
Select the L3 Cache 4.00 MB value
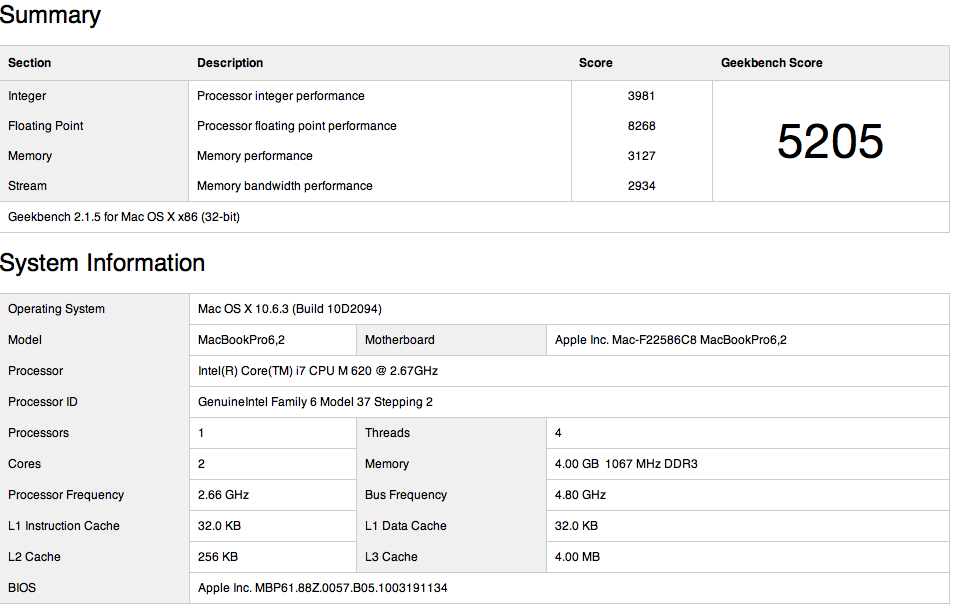click(x=577, y=557)
